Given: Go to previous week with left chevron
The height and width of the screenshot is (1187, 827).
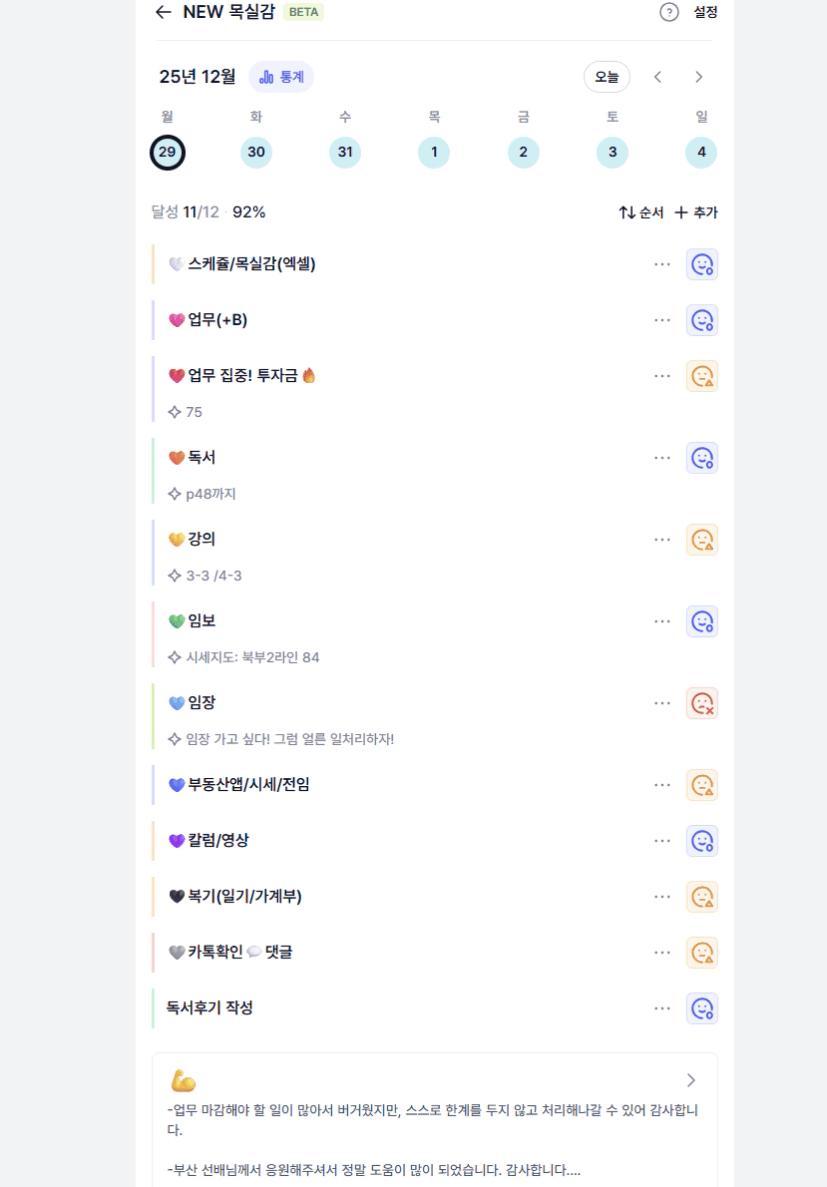Looking at the screenshot, I should tap(657, 77).
